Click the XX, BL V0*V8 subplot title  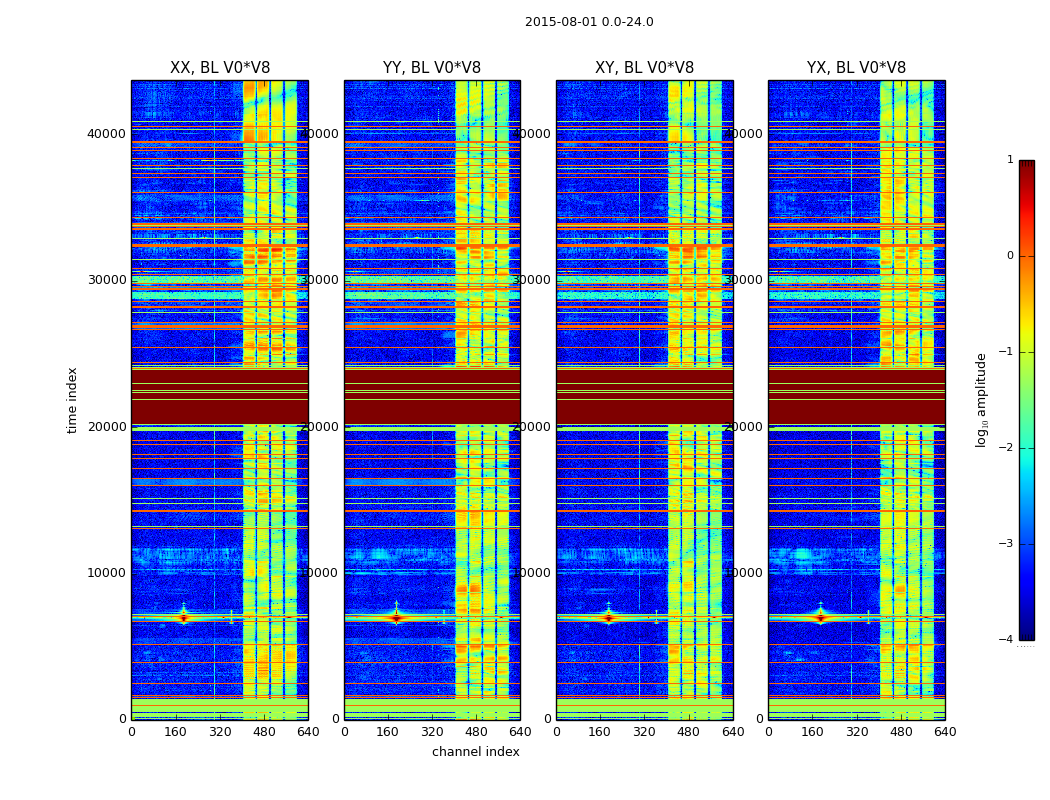point(220,68)
